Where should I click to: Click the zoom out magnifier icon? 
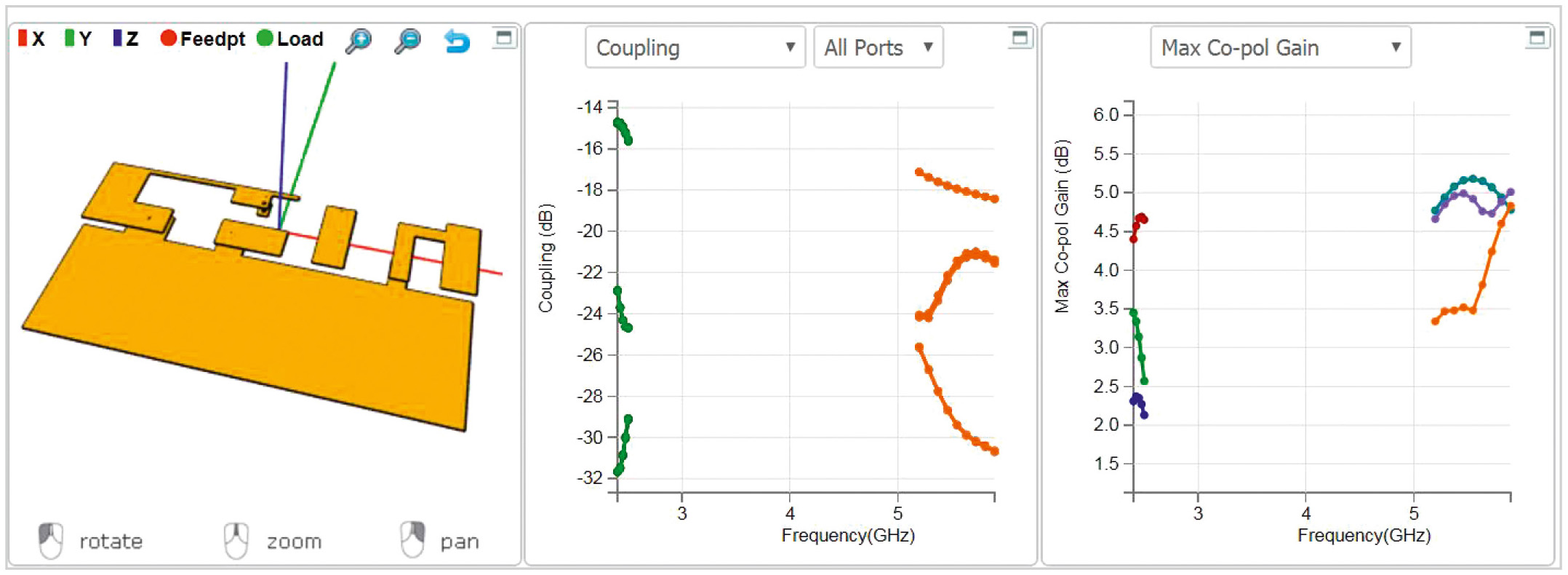pos(407,41)
